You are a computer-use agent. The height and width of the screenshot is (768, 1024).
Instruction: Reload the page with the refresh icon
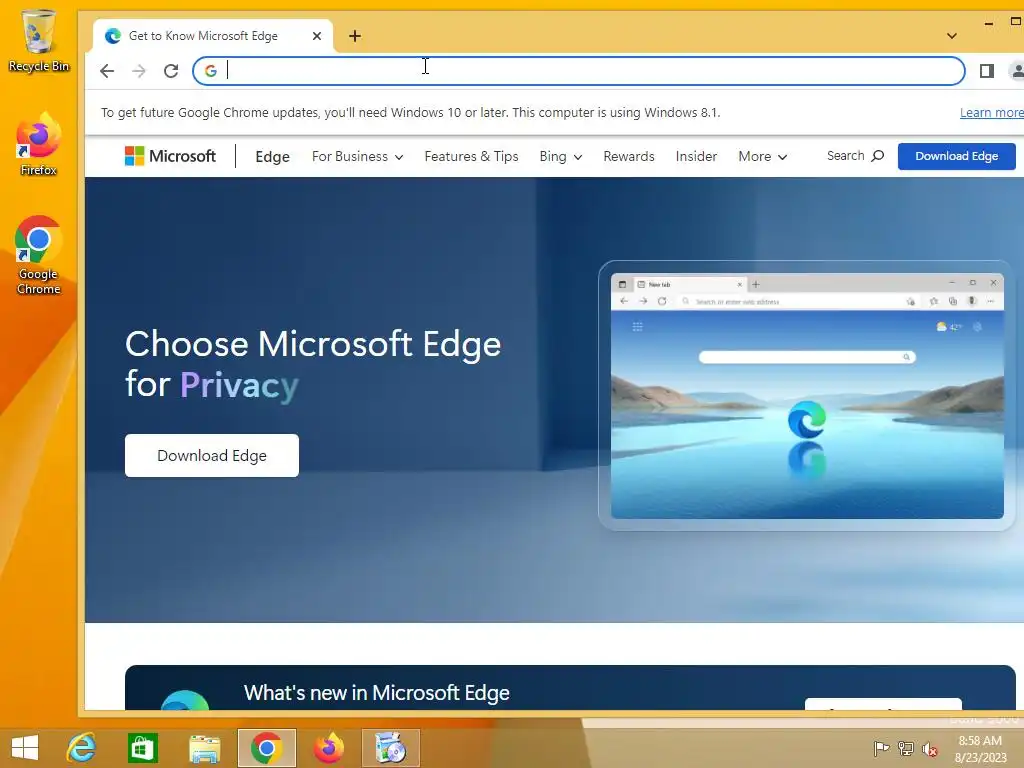click(x=171, y=71)
